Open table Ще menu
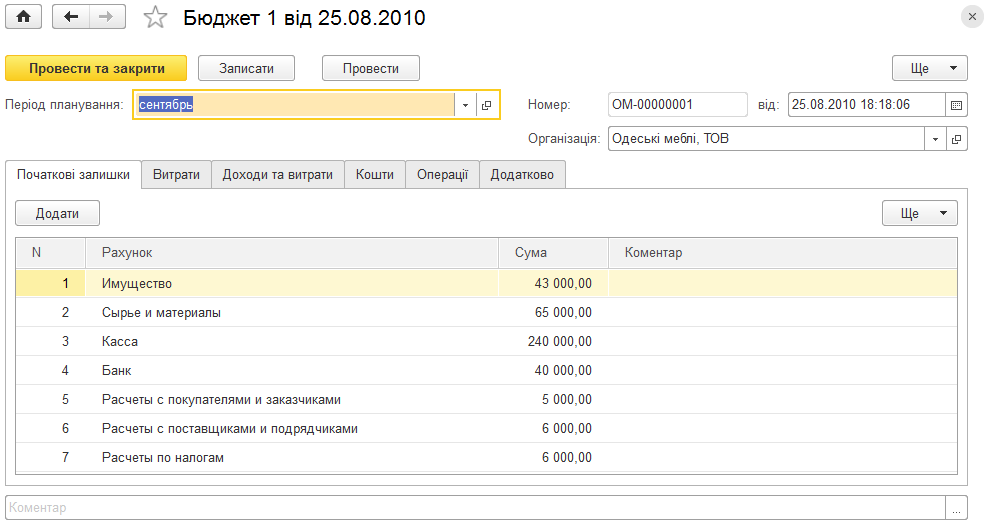 pos(920,213)
